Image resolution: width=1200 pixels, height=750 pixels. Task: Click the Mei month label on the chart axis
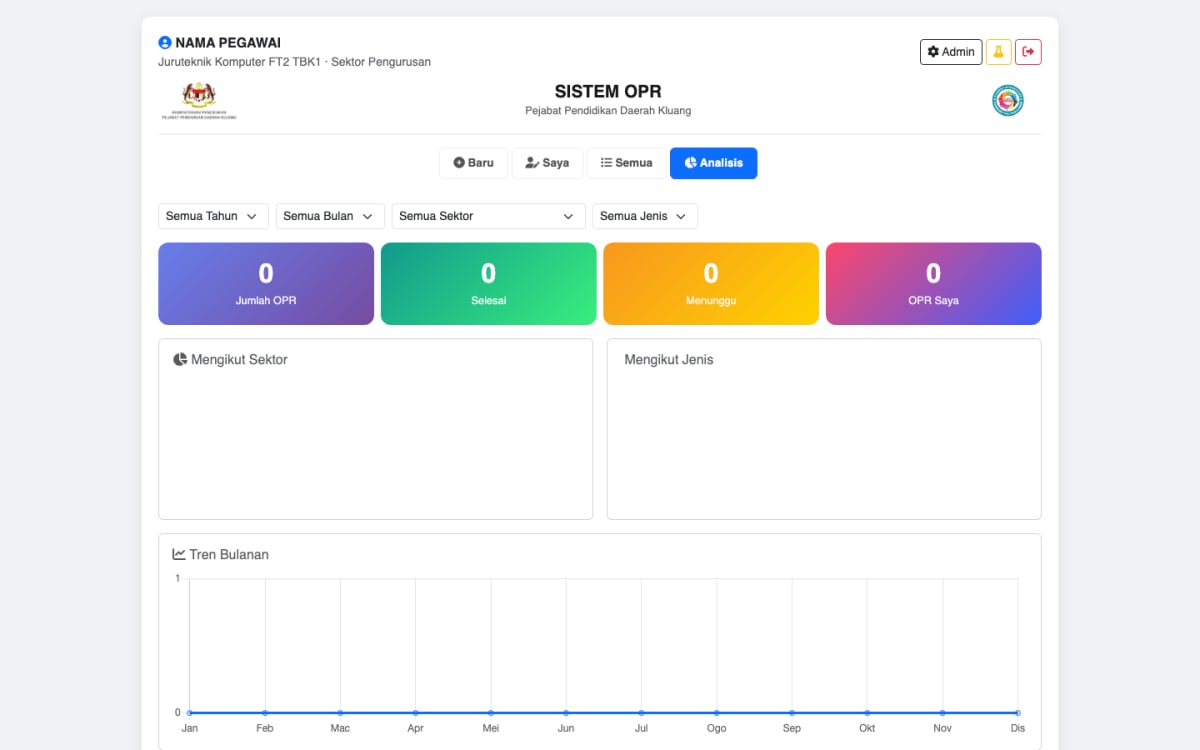coord(491,728)
